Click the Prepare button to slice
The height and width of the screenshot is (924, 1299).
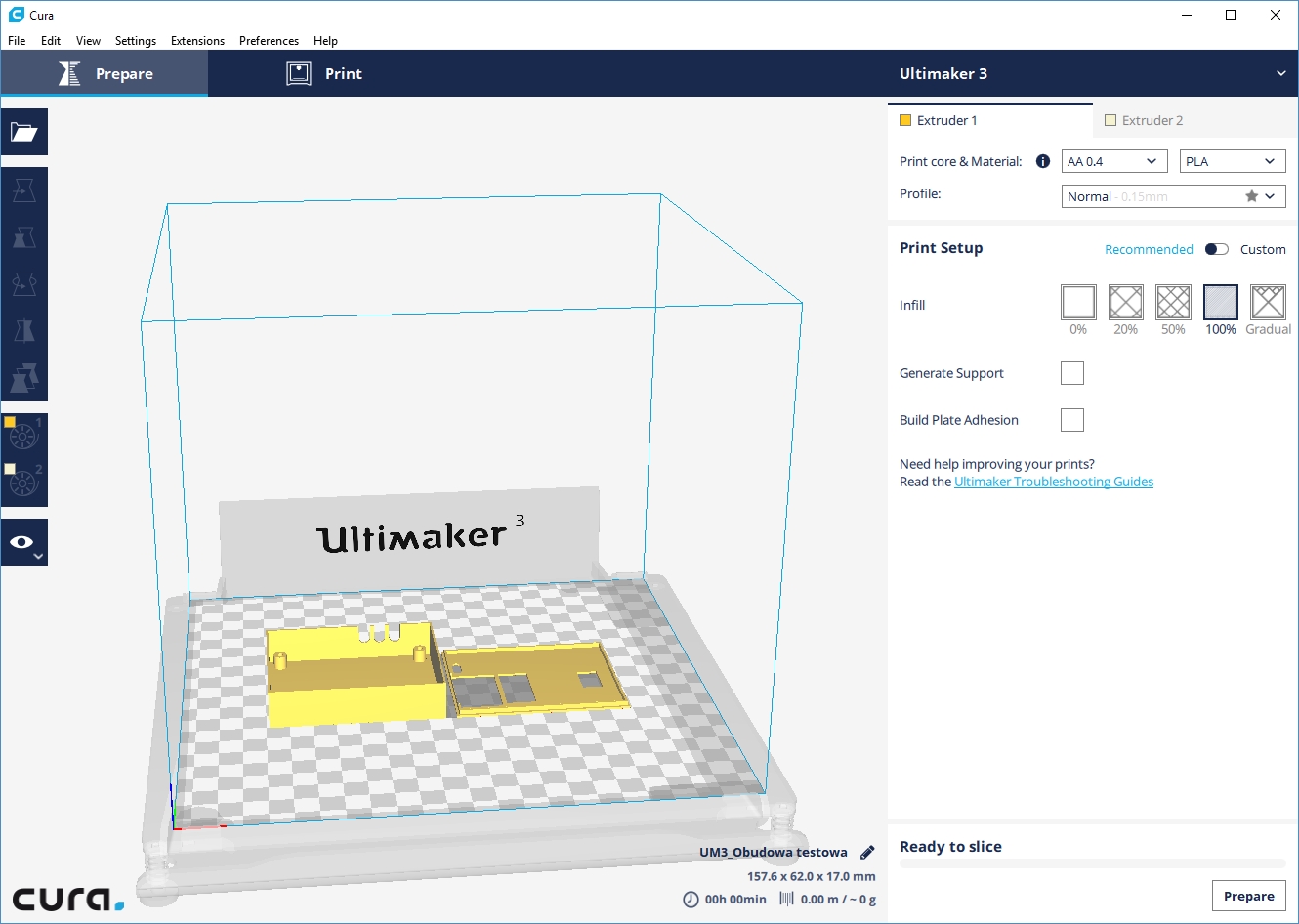(1249, 896)
